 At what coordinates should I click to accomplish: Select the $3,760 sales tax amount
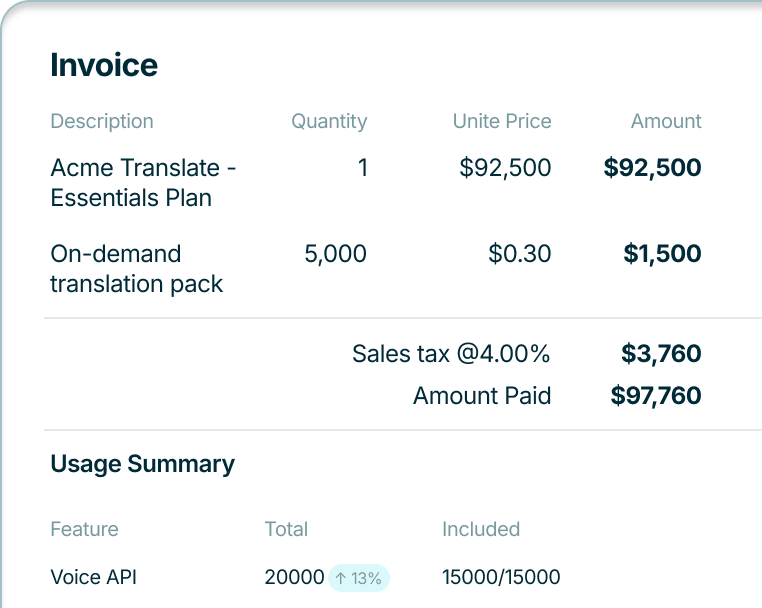coord(661,353)
